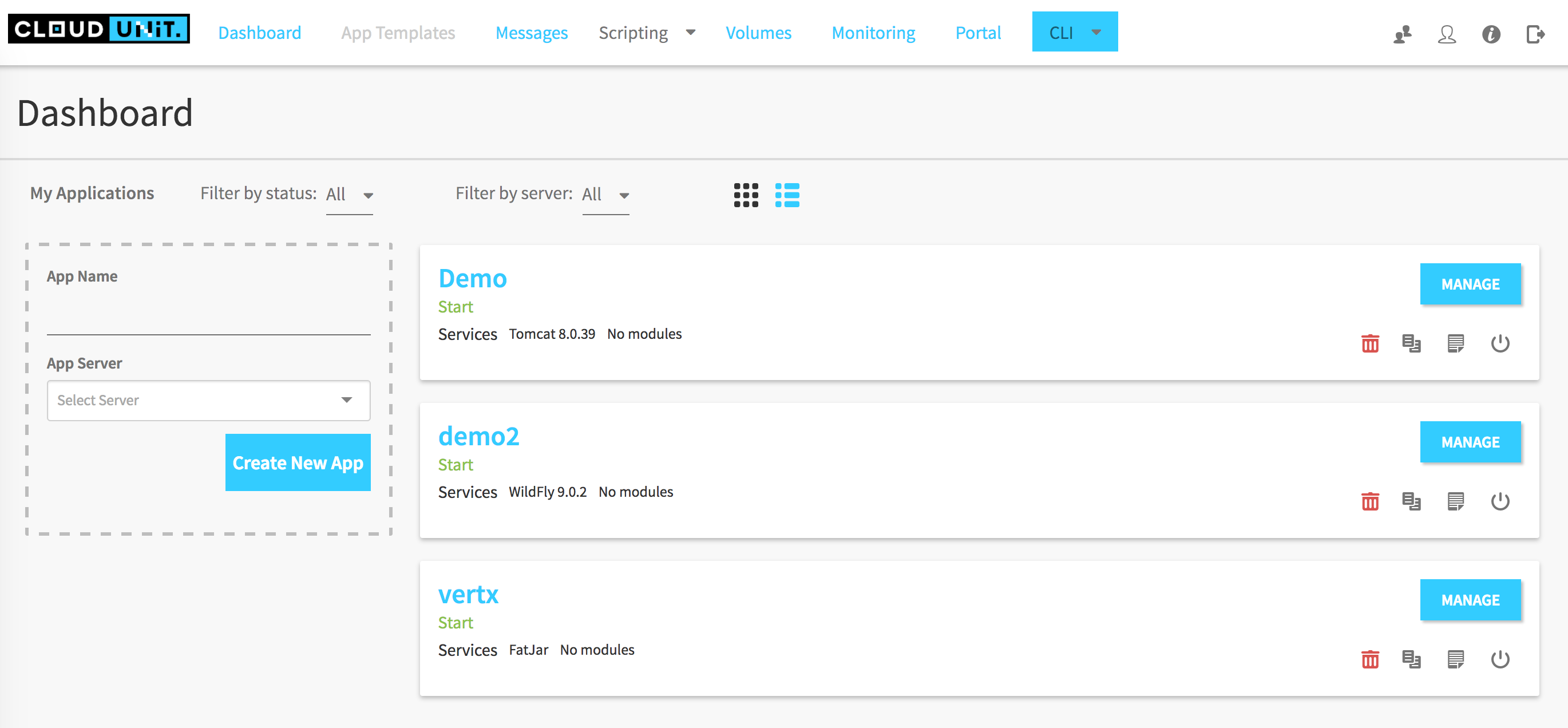This screenshot has height=728, width=1568.
Task: Open the Filter by server dropdown
Action: [x=605, y=194]
